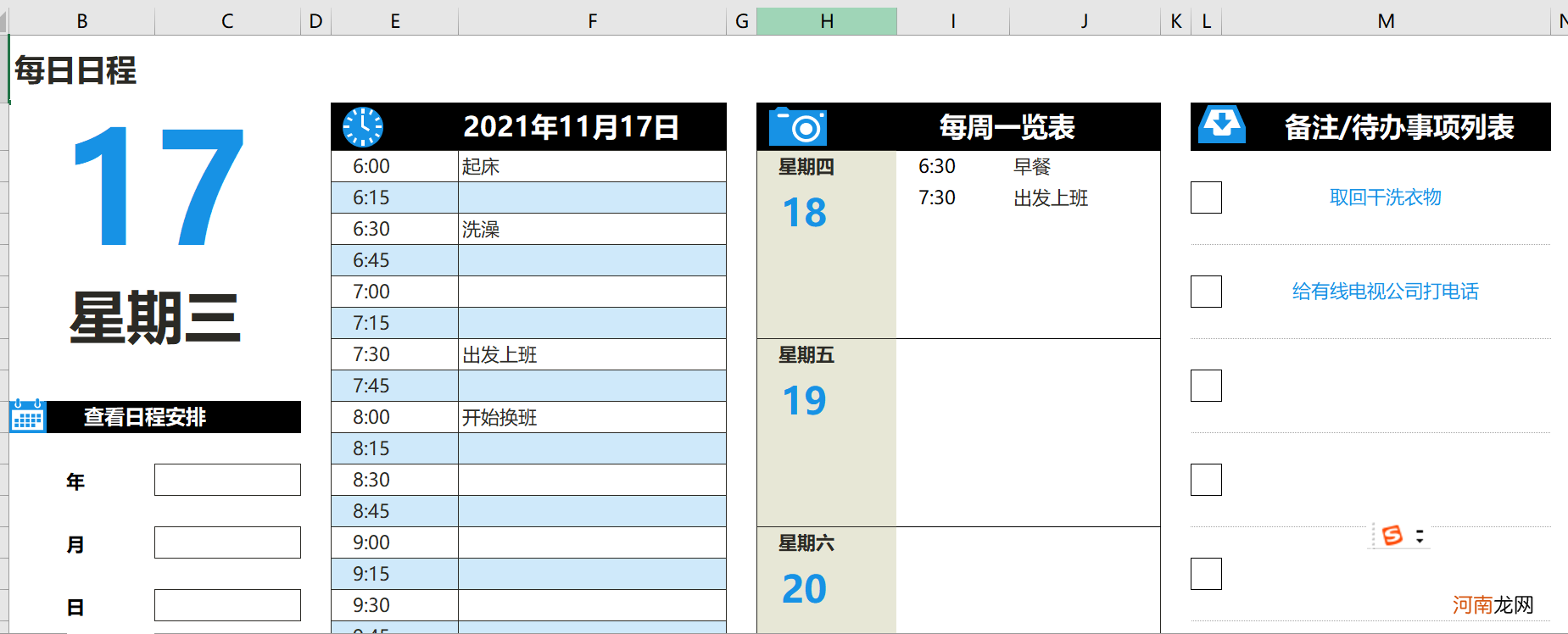Select the 起床 task cell
Image resolution: width=1568 pixels, height=634 pixels.
[x=593, y=166]
